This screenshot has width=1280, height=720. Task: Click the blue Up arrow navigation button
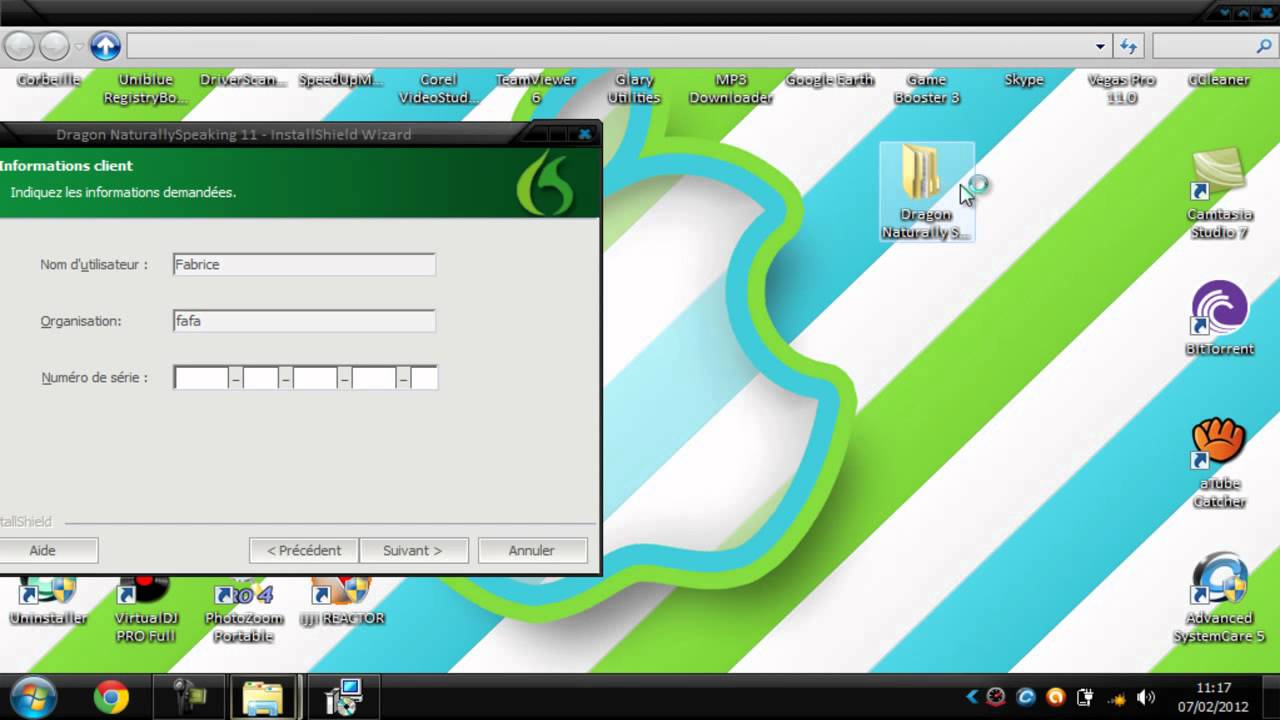(x=105, y=46)
